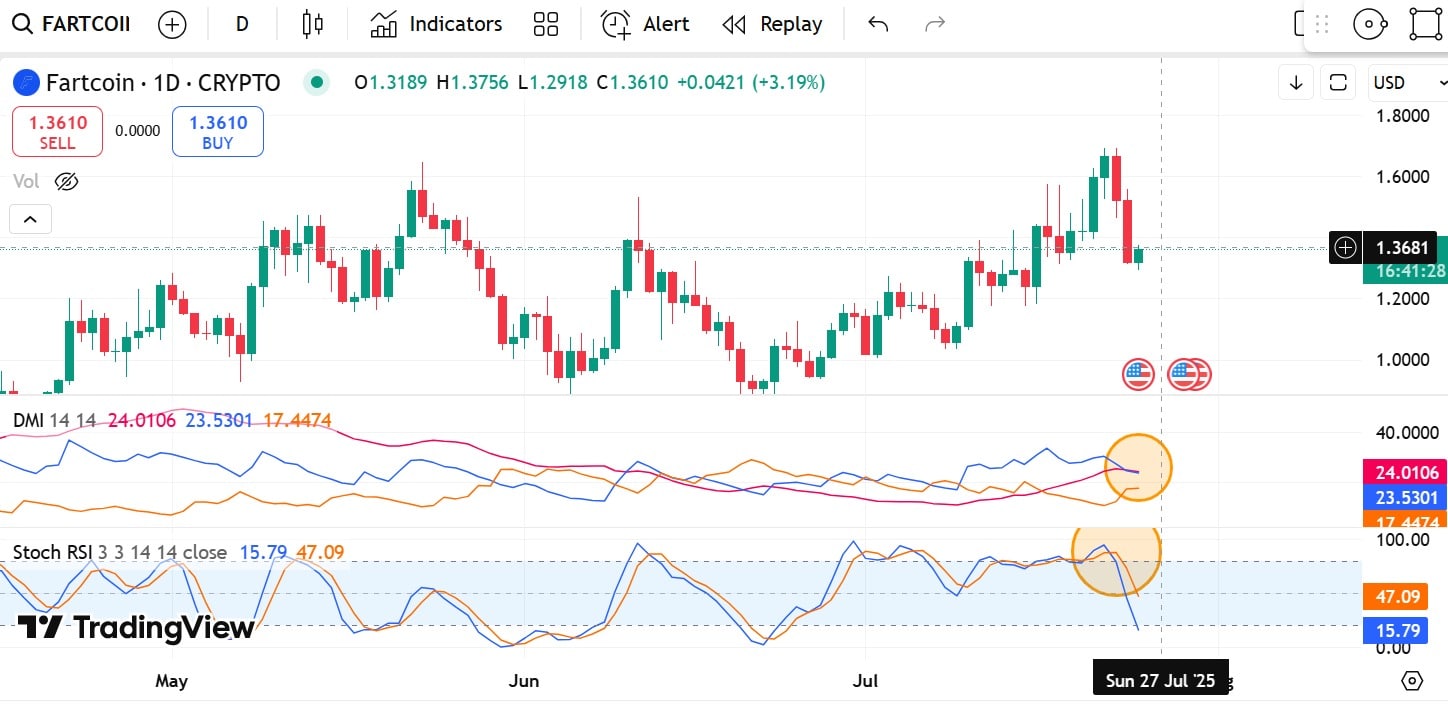Click the blue 1.3610 BUY button
The height and width of the screenshot is (705, 1448).
[x=217, y=132]
